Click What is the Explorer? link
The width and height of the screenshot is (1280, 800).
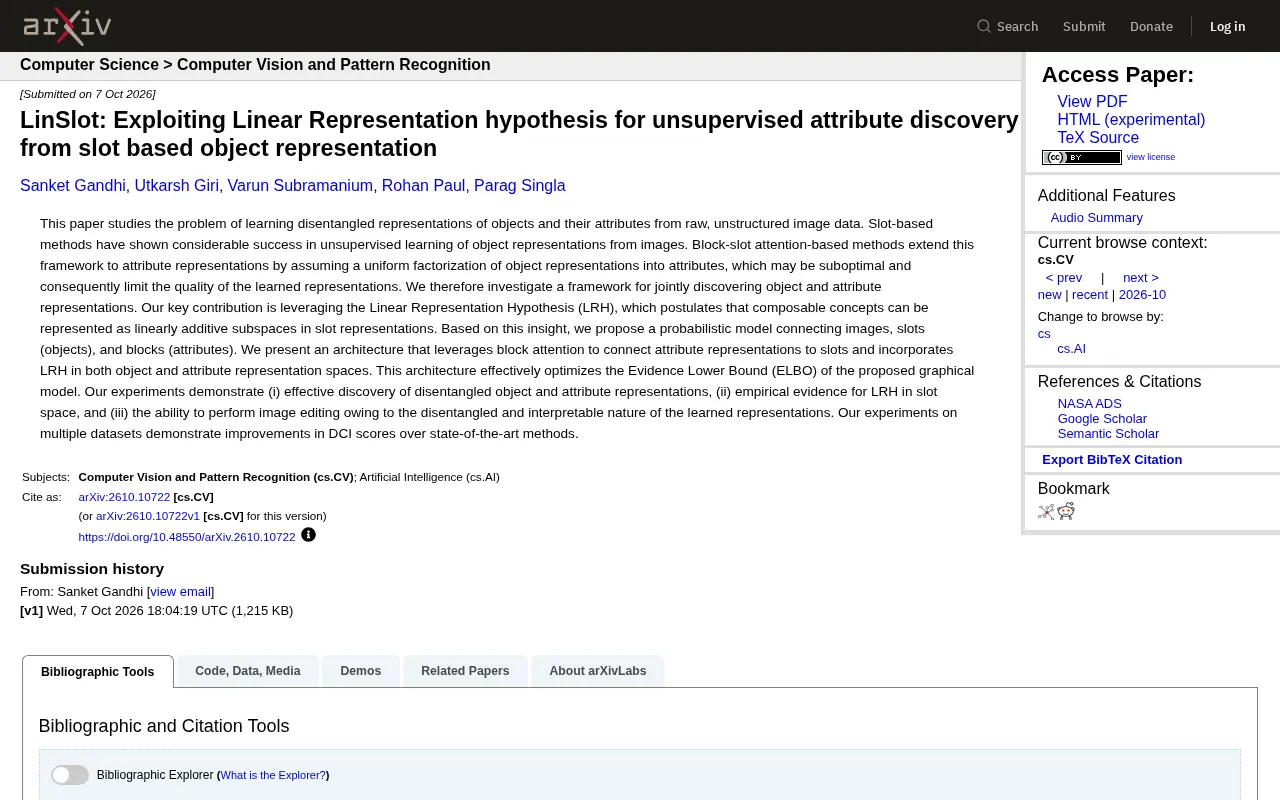[x=273, y=775]
